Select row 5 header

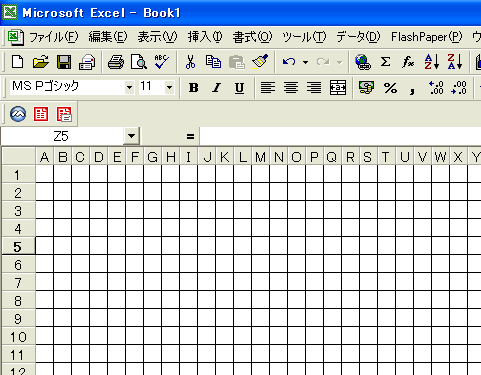[x=18, y=247]
